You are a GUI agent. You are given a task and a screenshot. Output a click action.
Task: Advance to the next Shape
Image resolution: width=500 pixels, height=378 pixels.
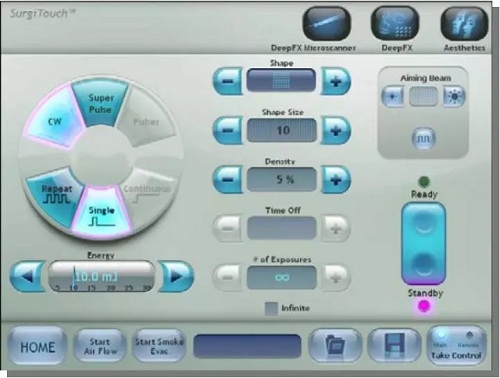[336, 81]
